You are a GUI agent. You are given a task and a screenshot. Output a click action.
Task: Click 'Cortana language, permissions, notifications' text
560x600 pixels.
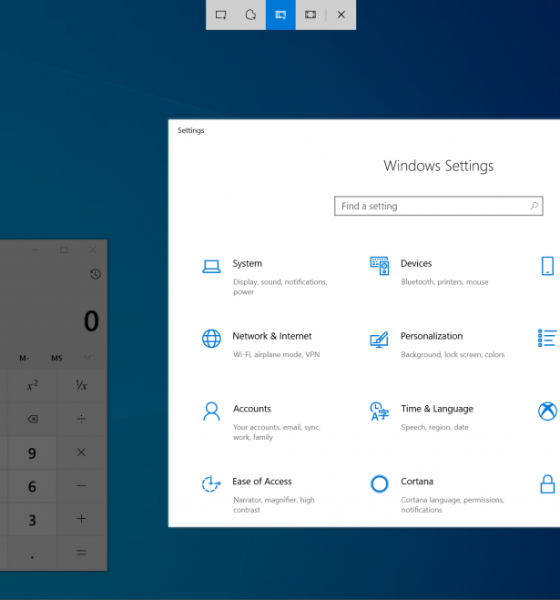point(452,505)
